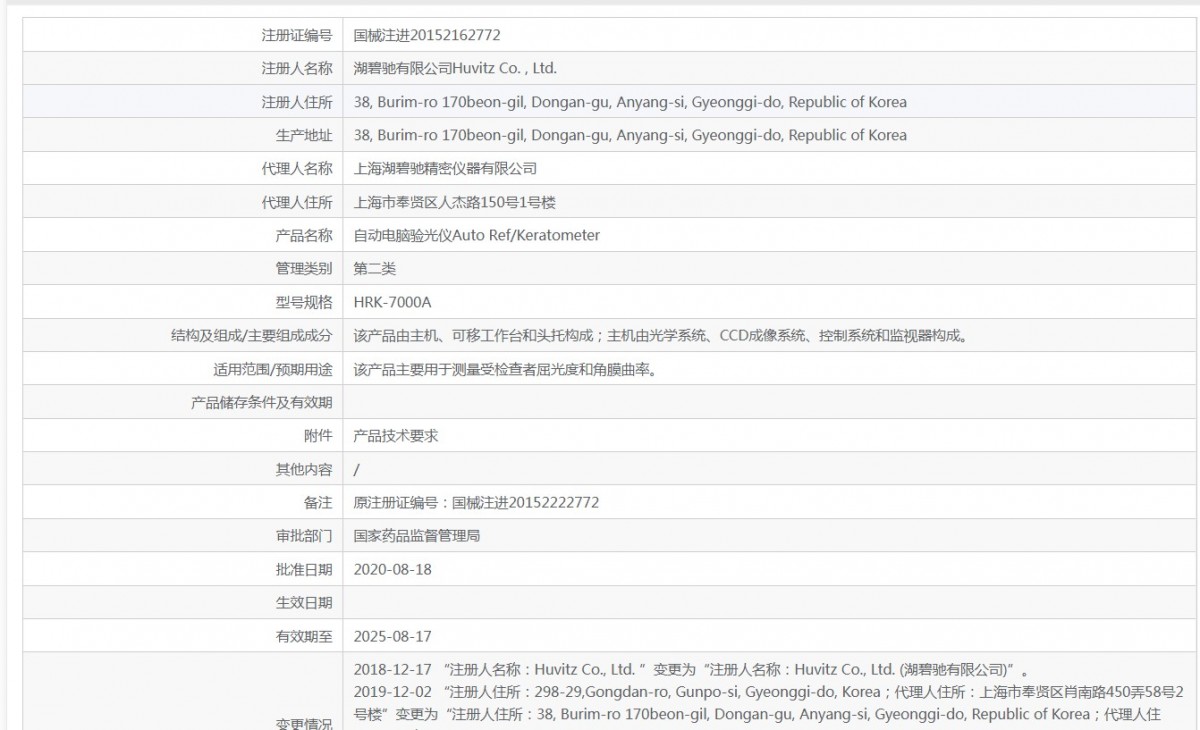Click the 审批部门 label
This screenshot has height=730, width=1200.
coord(304,536)
